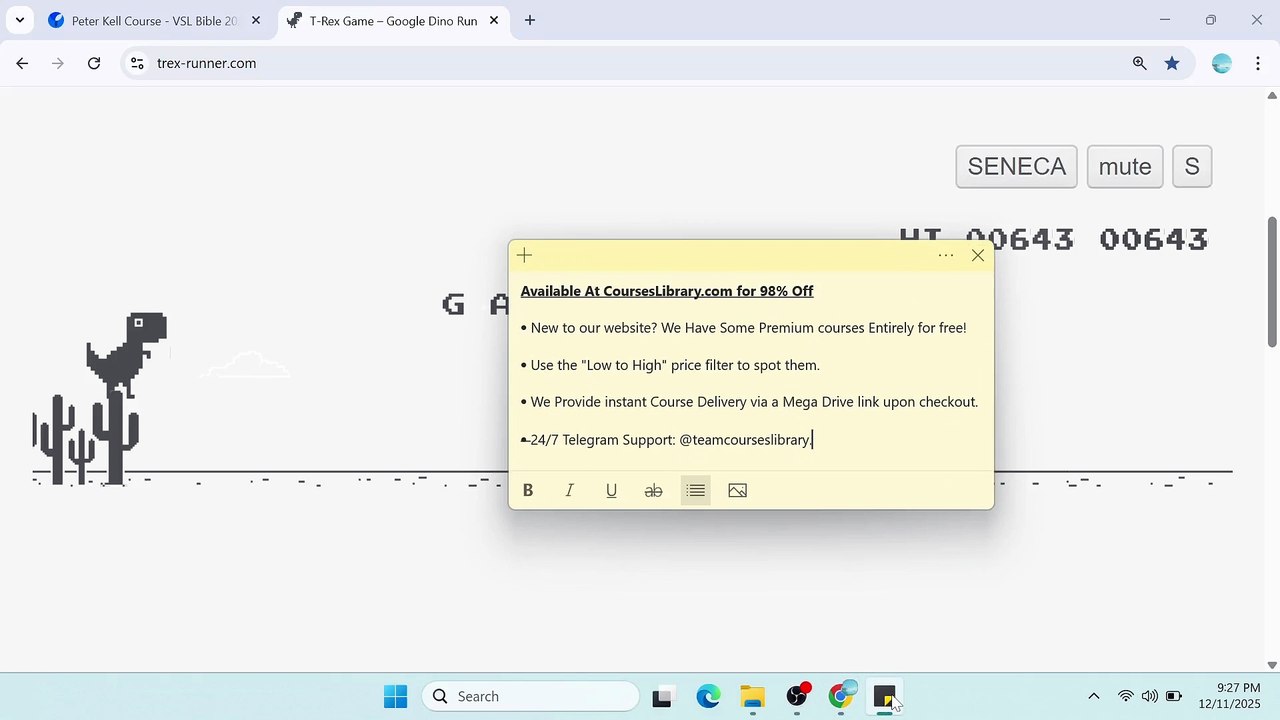This screenshot has width=1280, height=720.
Task: Apply underline in the sticky note toolbar
Action: coord(611,490)
